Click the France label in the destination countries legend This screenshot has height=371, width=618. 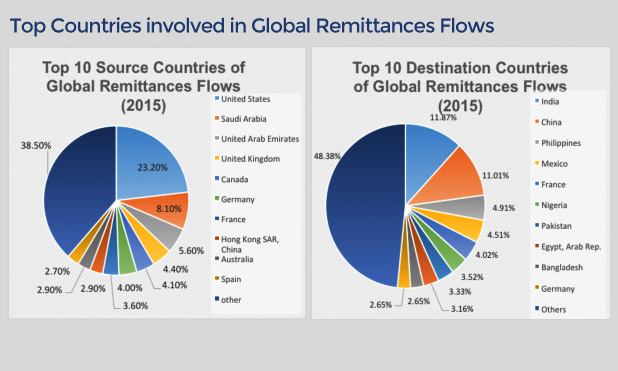tap(553, 185)
